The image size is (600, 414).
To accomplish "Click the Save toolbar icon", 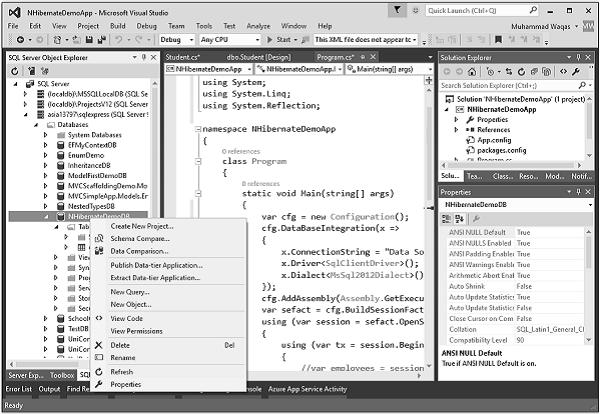I will (89, 39).
